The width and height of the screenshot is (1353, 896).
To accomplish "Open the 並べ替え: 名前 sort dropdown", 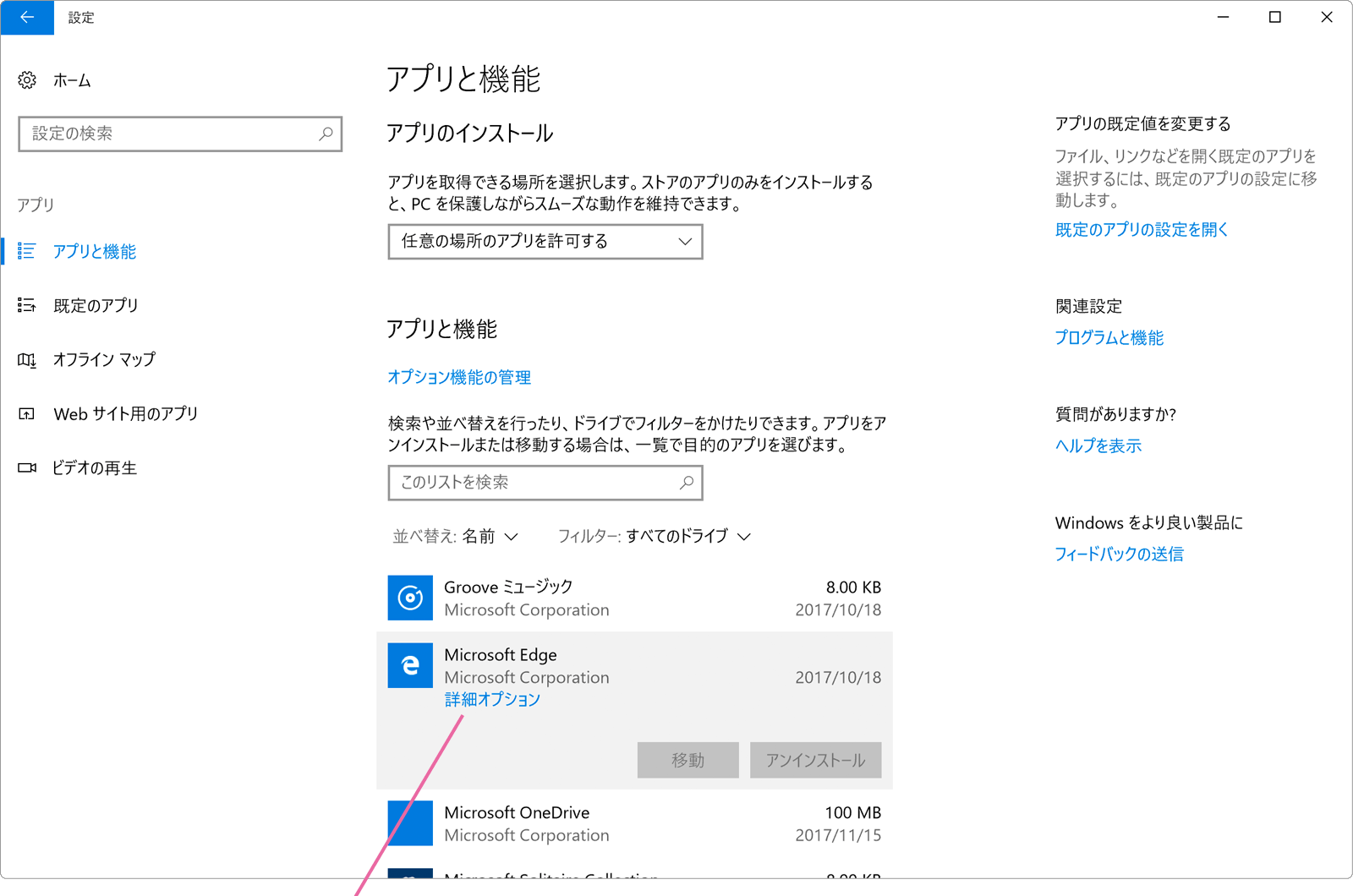I will pos(456,537).
